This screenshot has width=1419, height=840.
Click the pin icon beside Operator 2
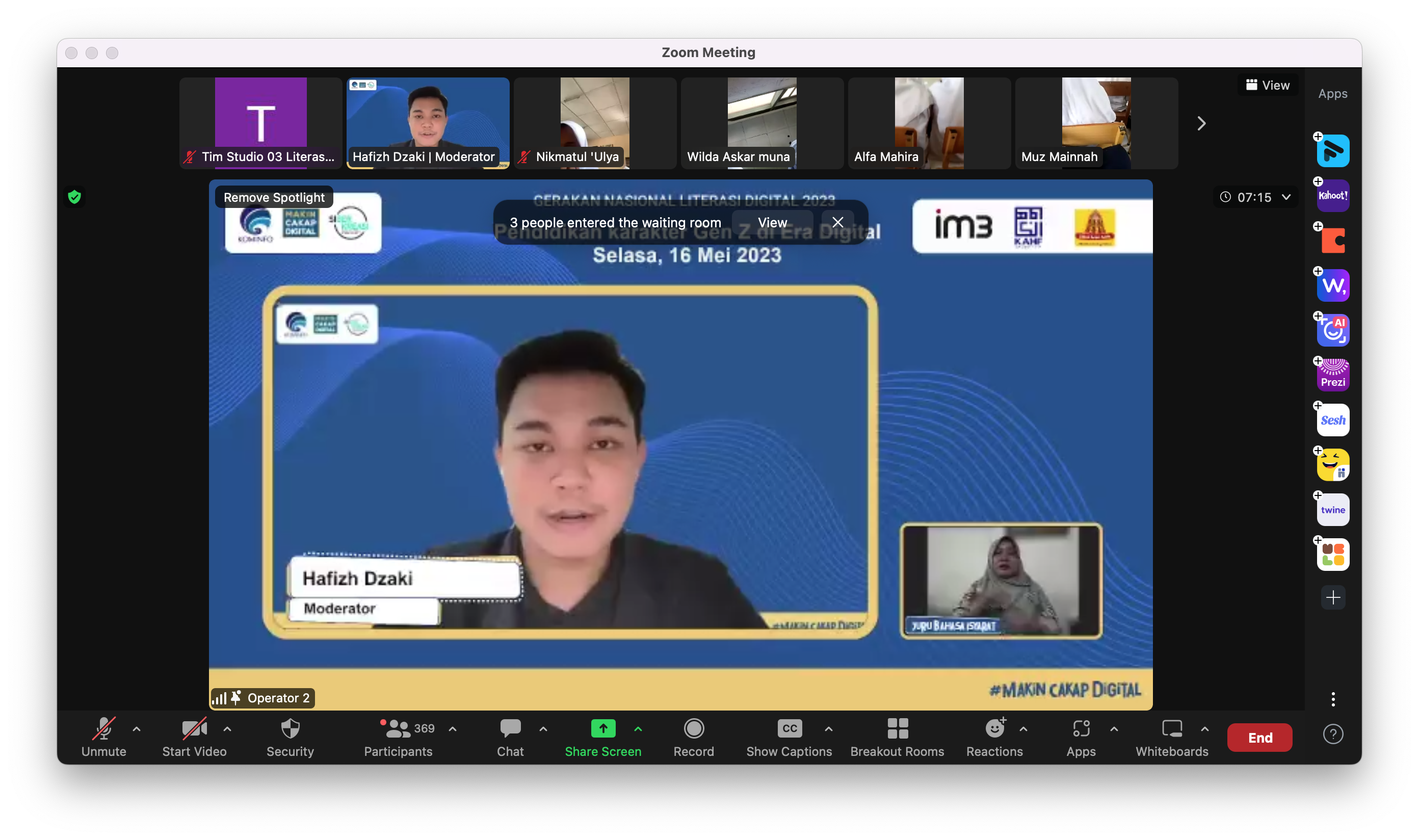236,697
